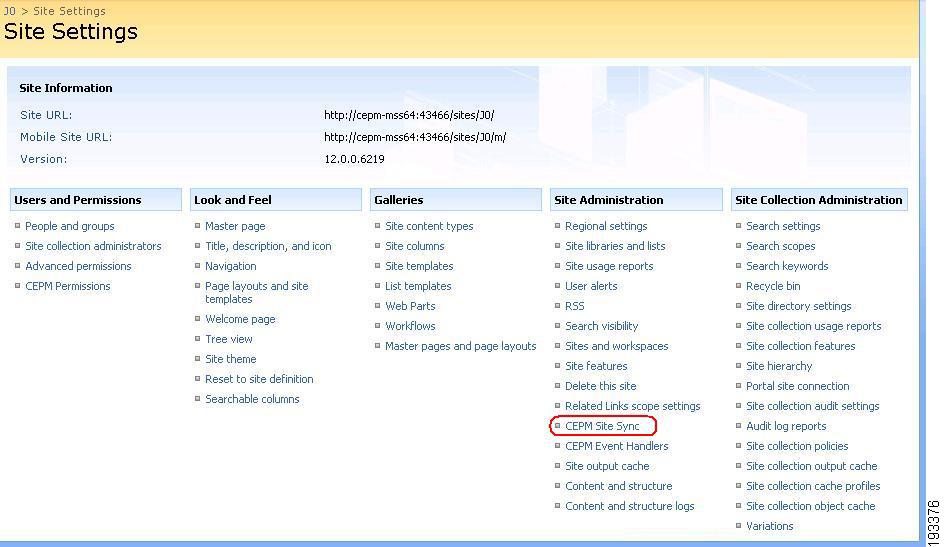Screen dimensions: 945x547
Task: Open Content and structure
Action: 618,486
